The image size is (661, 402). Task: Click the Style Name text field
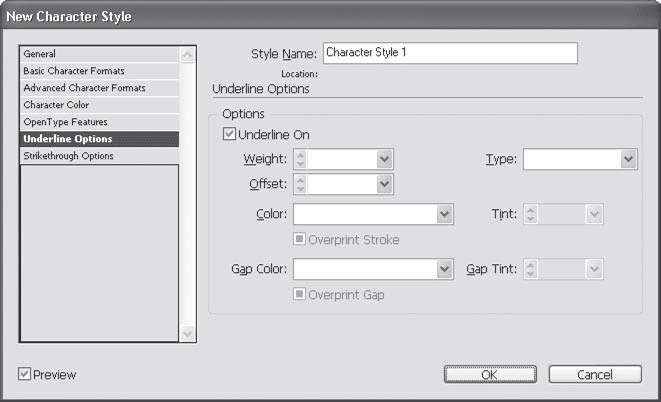[450, 53]
